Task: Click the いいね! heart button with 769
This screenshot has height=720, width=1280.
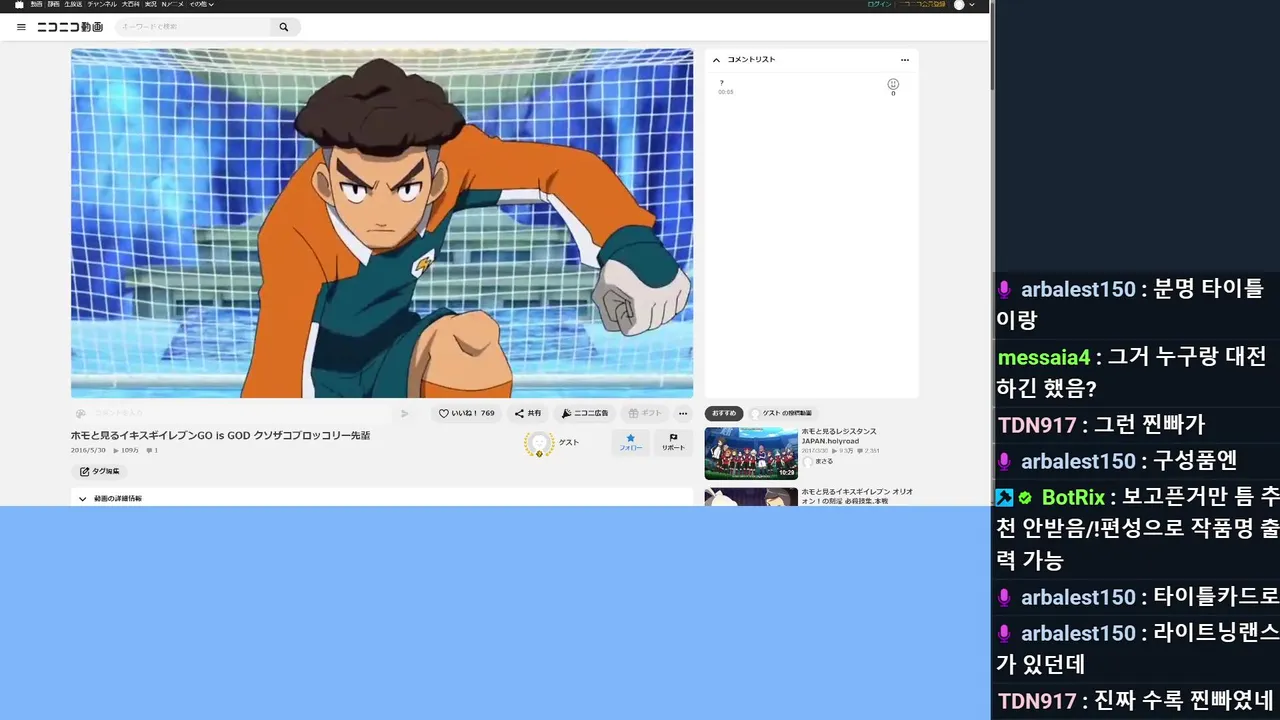Action: pos(467,413)
